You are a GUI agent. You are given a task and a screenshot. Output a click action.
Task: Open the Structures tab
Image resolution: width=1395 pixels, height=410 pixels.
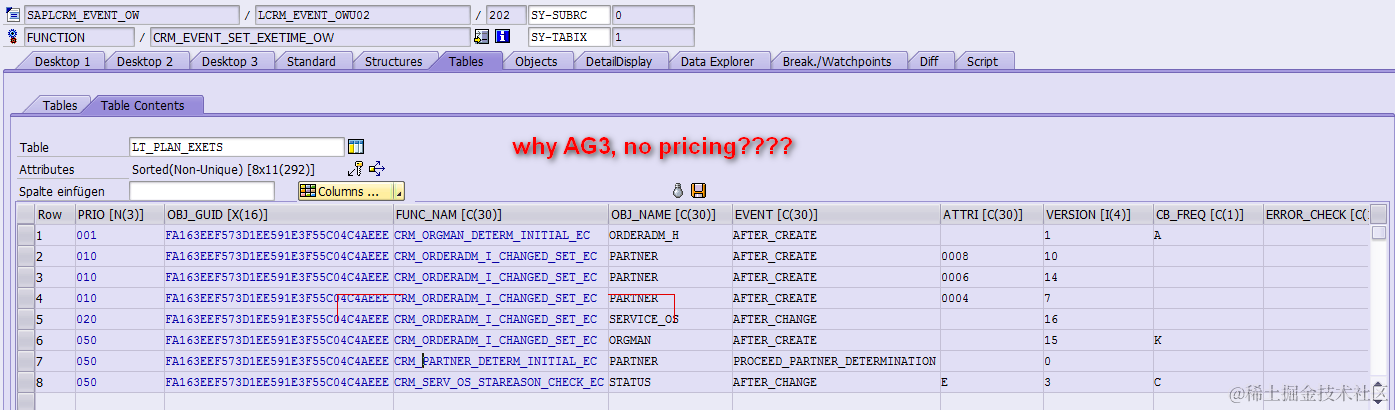(x=393, y=61)
